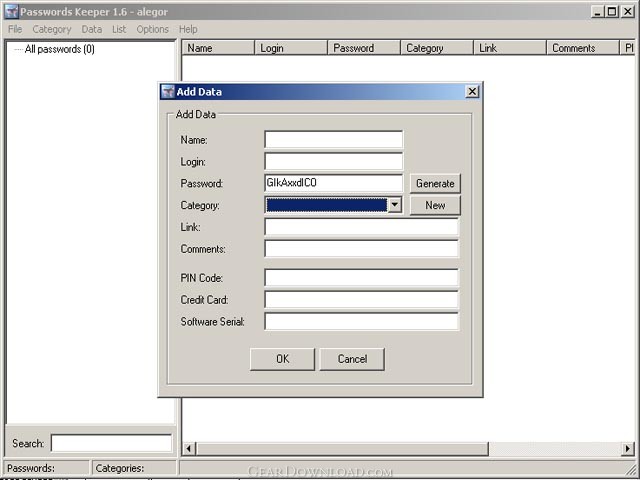Focus the Software Serial input field
640x480 pixels.
tap(362, 322)
